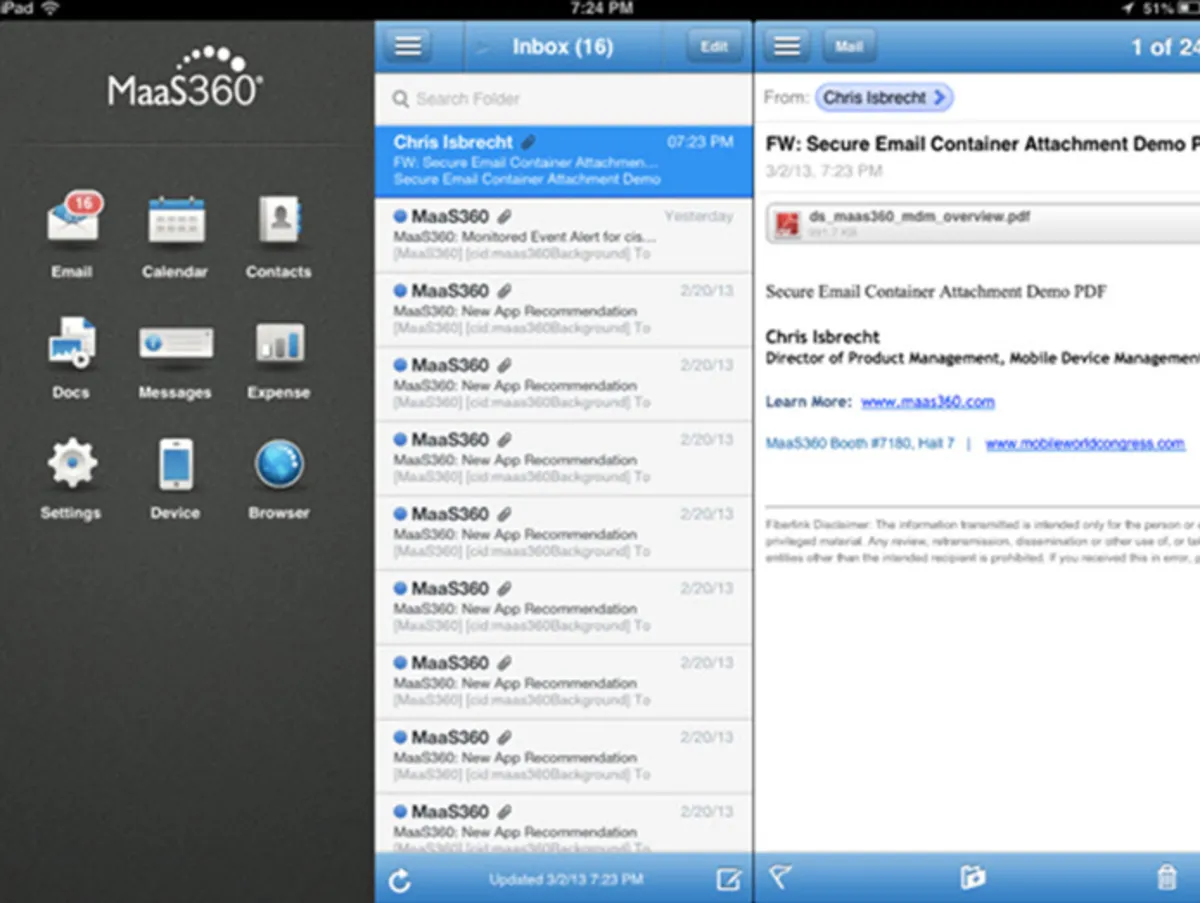Select the Chris Isbrecht email at 07:23 PM
This screenshot has width=1200, height=903.
pyautogui.click(x=564, y=161)
